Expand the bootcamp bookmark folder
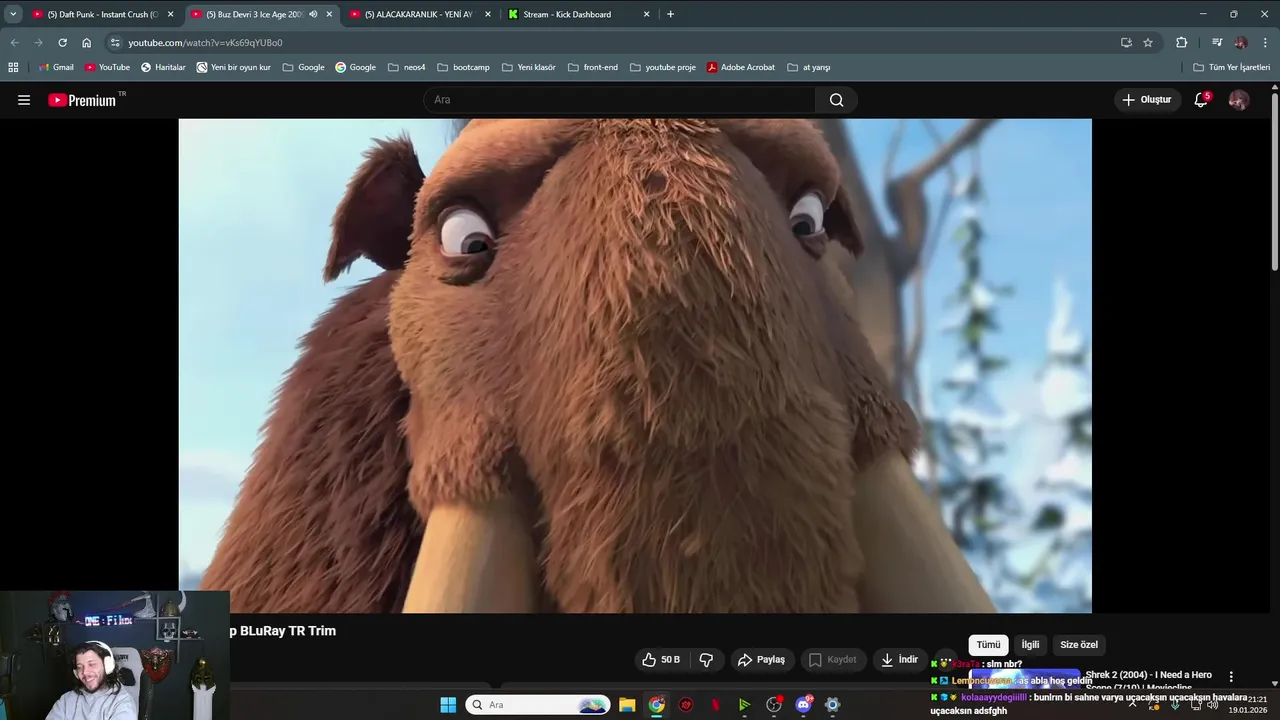The width and height of the screenshot is (1280, 720). point(463,67)
